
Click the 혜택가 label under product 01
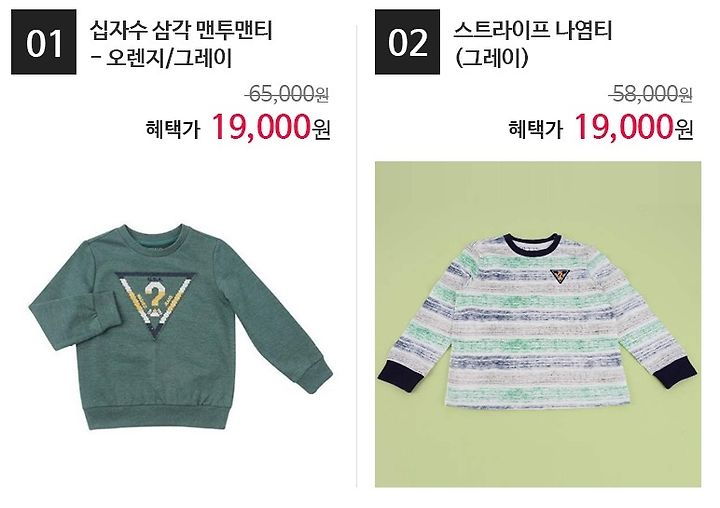pos(173,129)
